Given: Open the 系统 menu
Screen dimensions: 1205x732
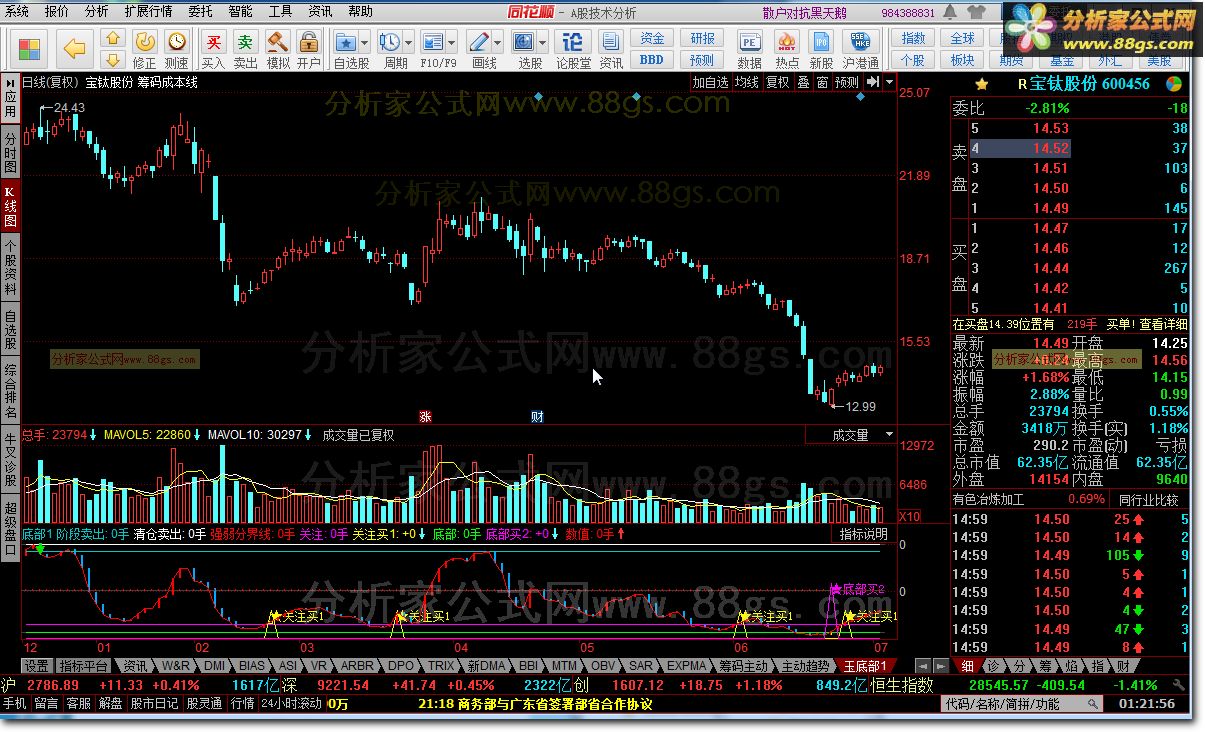Looking at the screenshot, I should click(18, 12).
